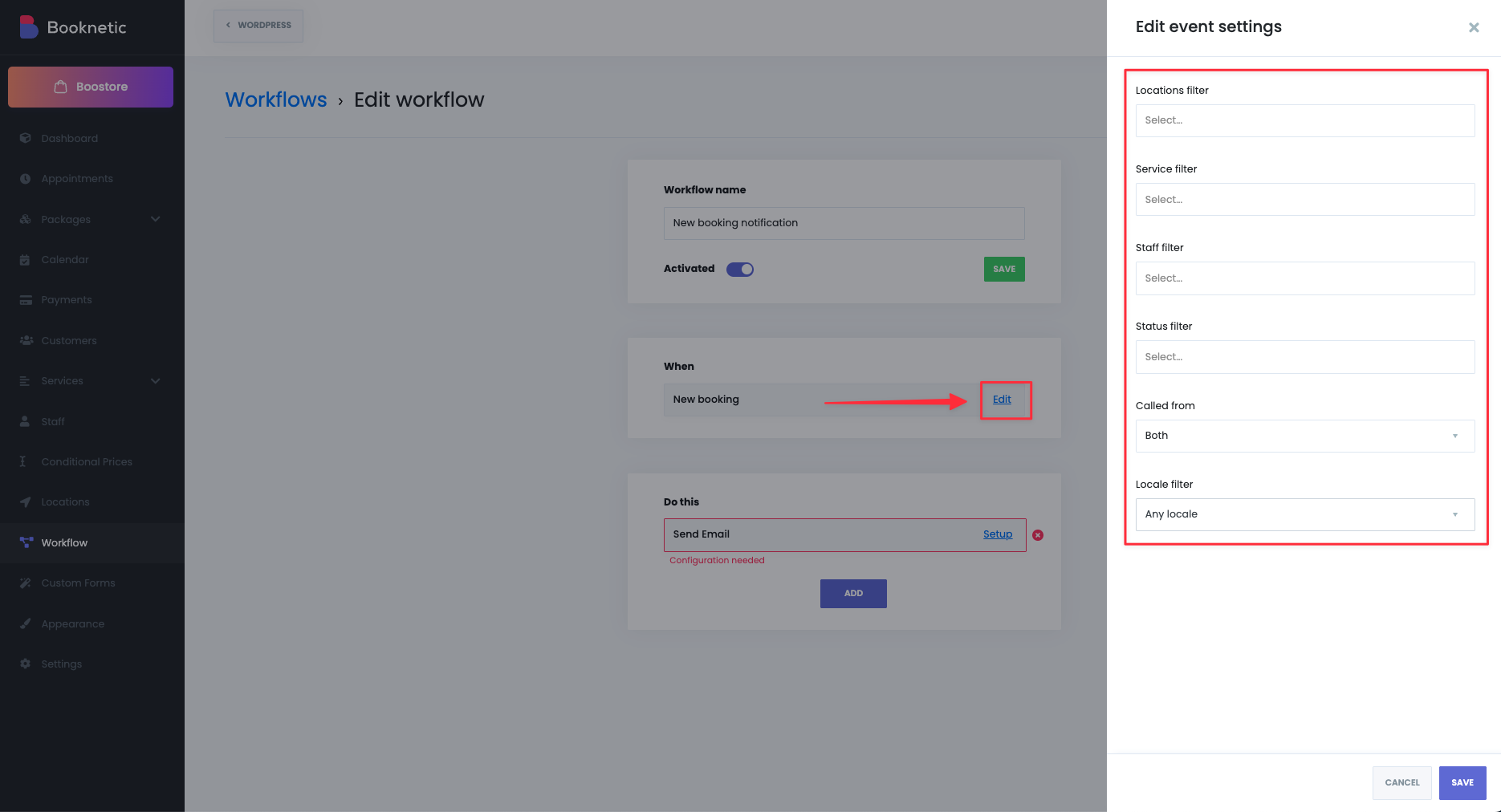Click the Locations filter select field

(1304, 120)
